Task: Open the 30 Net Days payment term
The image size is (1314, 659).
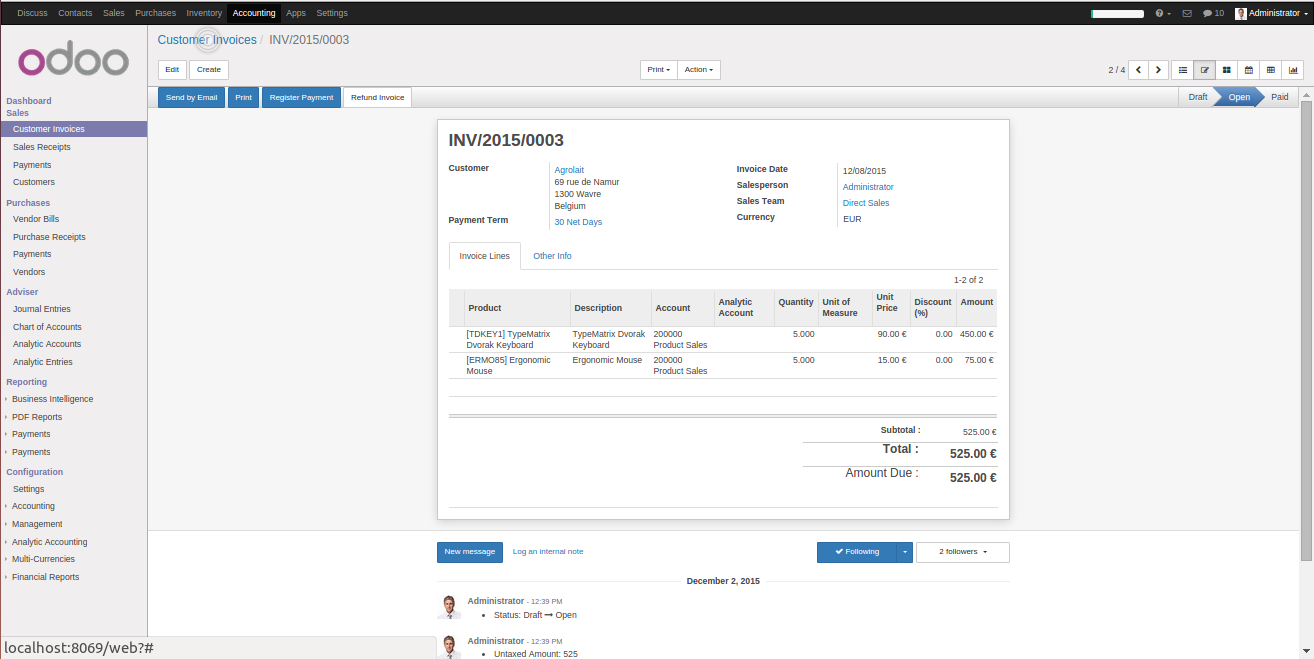Action: coord(578,222)
